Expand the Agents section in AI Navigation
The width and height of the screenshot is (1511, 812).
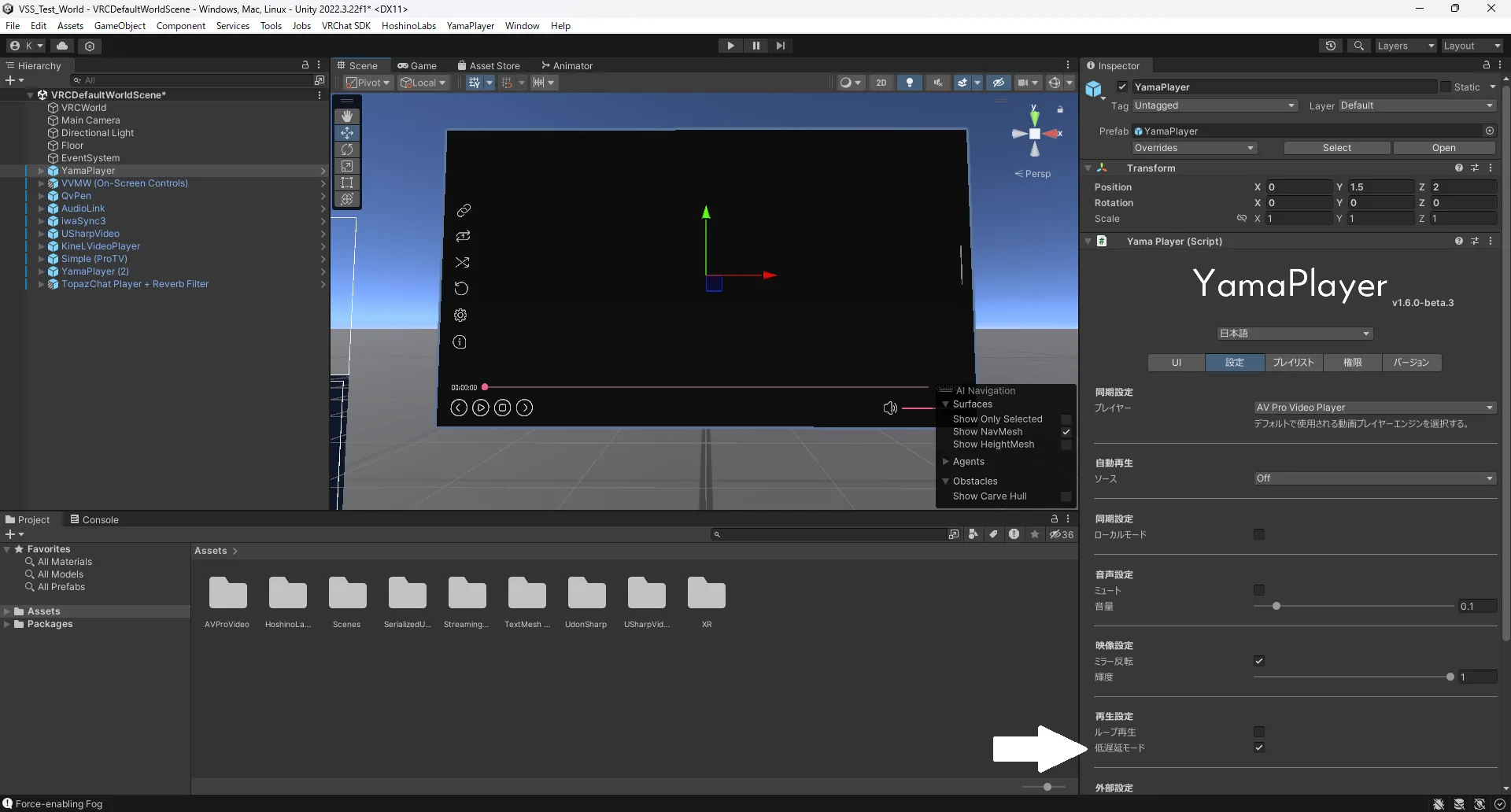click(x=945, y=462)
